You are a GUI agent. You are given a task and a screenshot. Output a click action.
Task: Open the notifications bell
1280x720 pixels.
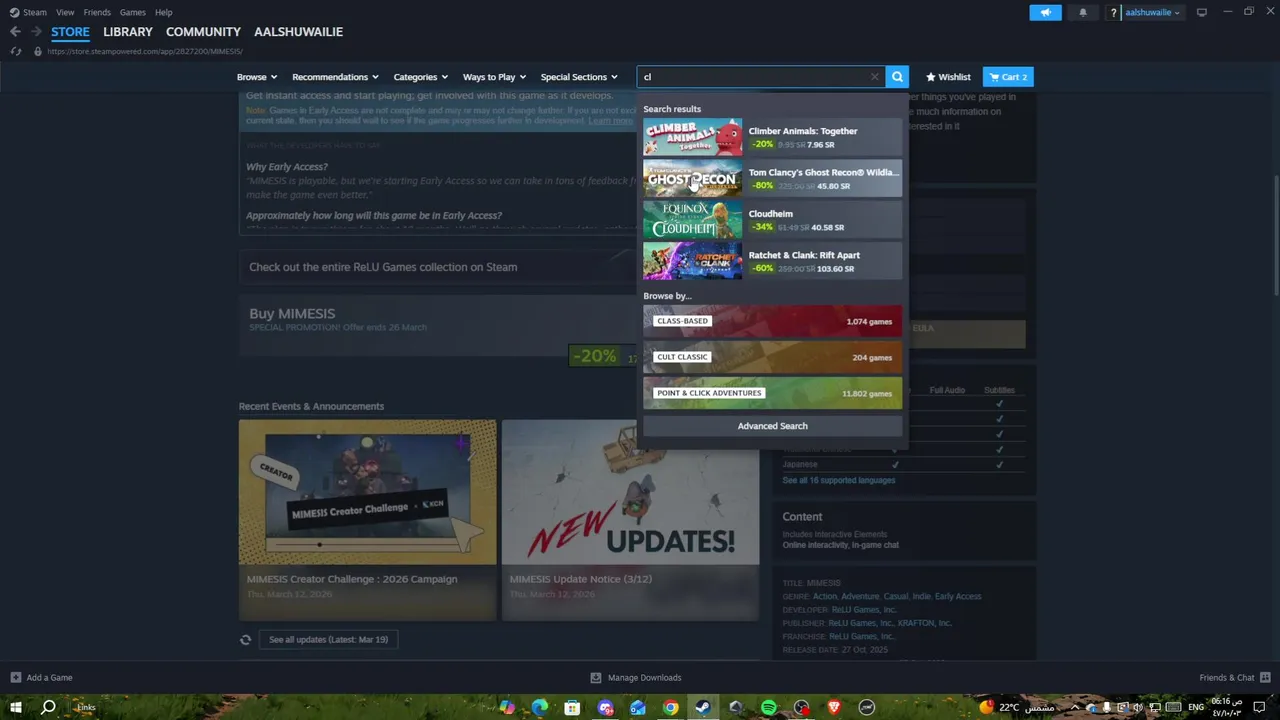[x=1082, y=12]
